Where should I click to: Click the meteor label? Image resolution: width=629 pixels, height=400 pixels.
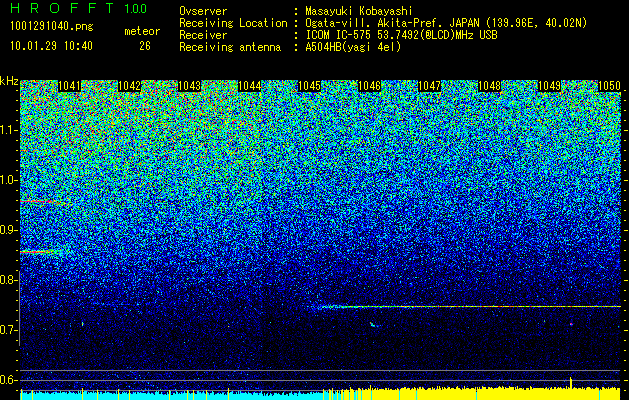tap(142, 31)
